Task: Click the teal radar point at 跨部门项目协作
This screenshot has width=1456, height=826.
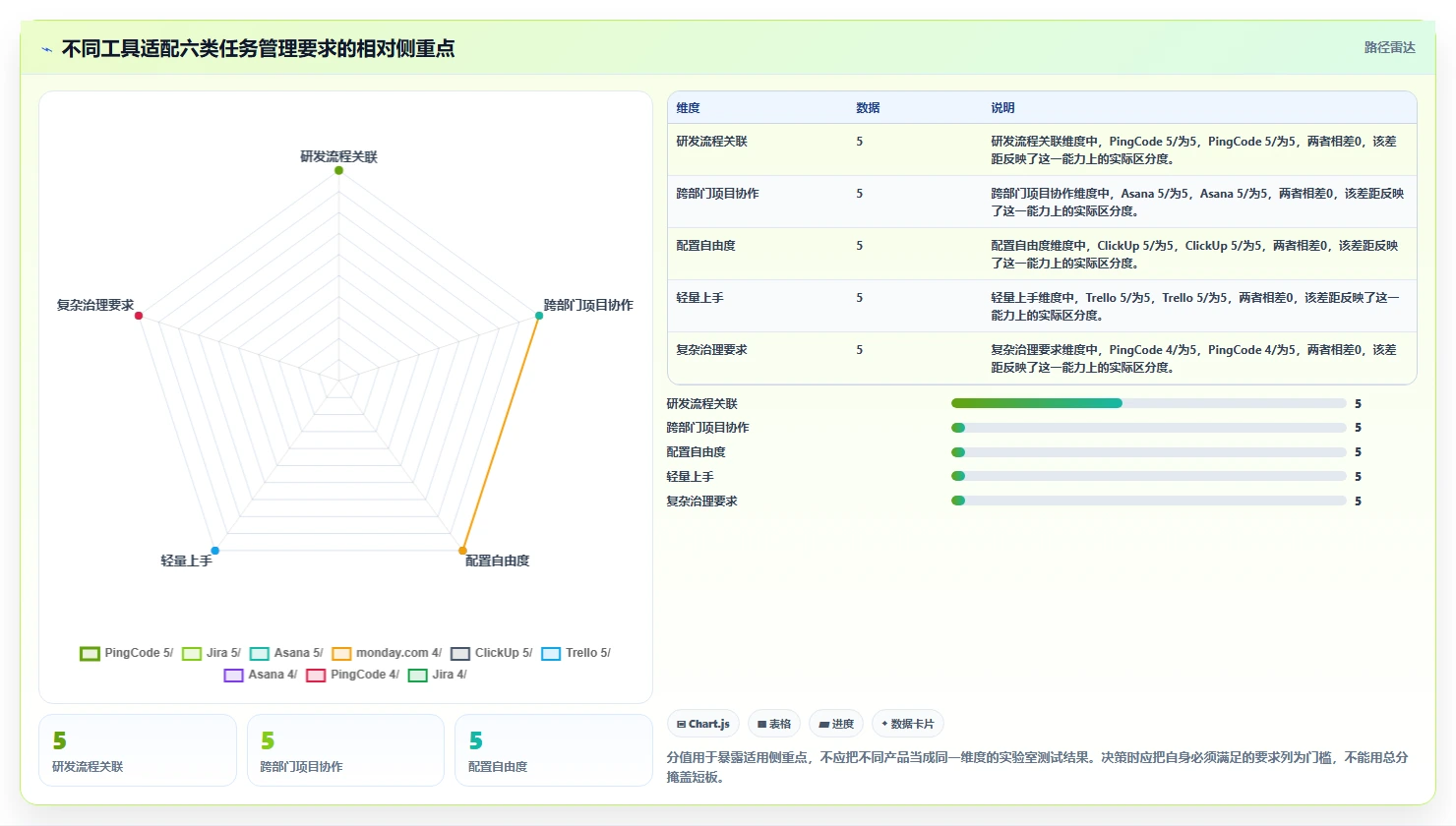Action: [539, 316]
